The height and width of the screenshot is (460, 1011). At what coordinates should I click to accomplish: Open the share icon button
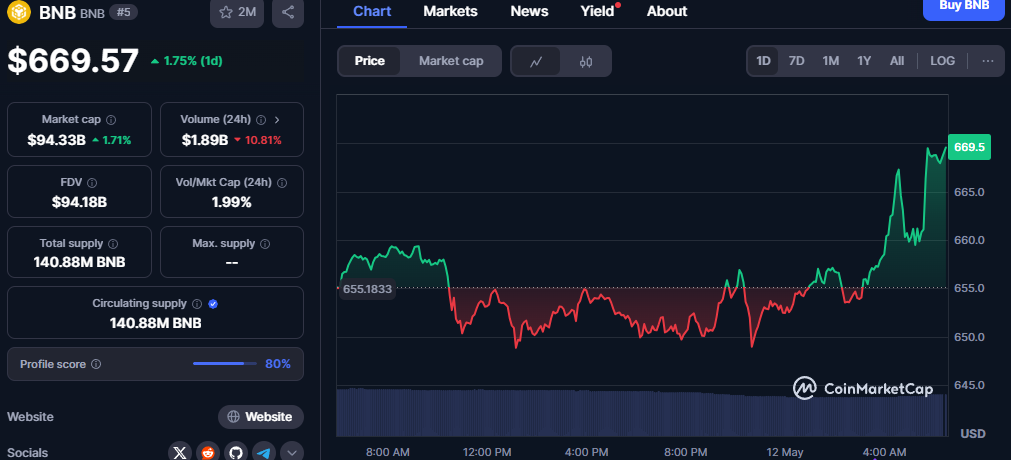coord(288,12)
